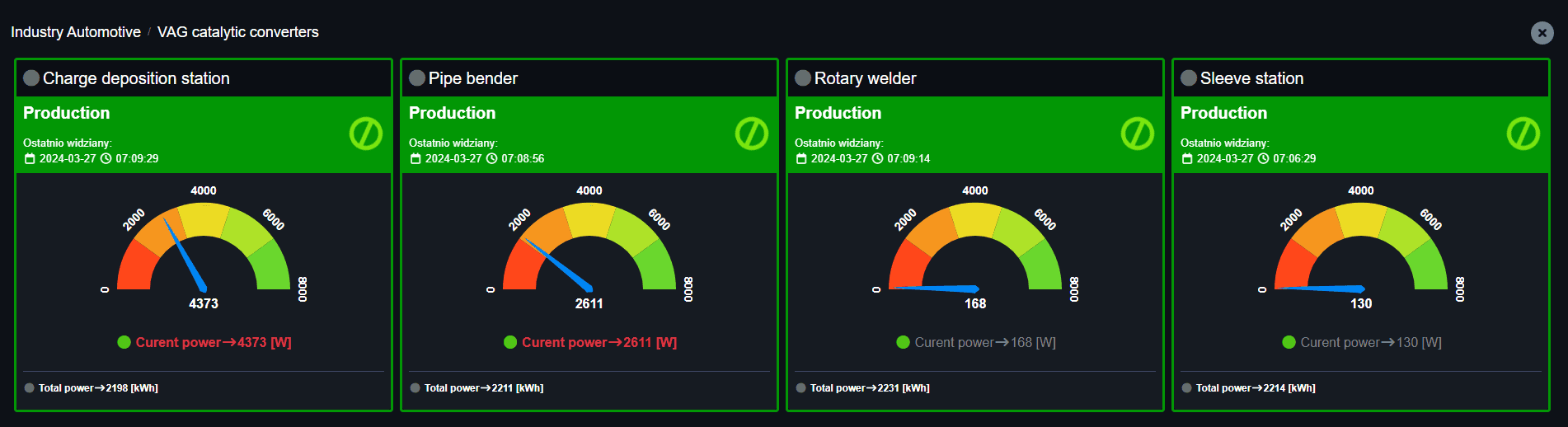Click the grey dot beside Total power 2198 kWh
Screen dimensions: 1568x427
click(x=30, y=388)
